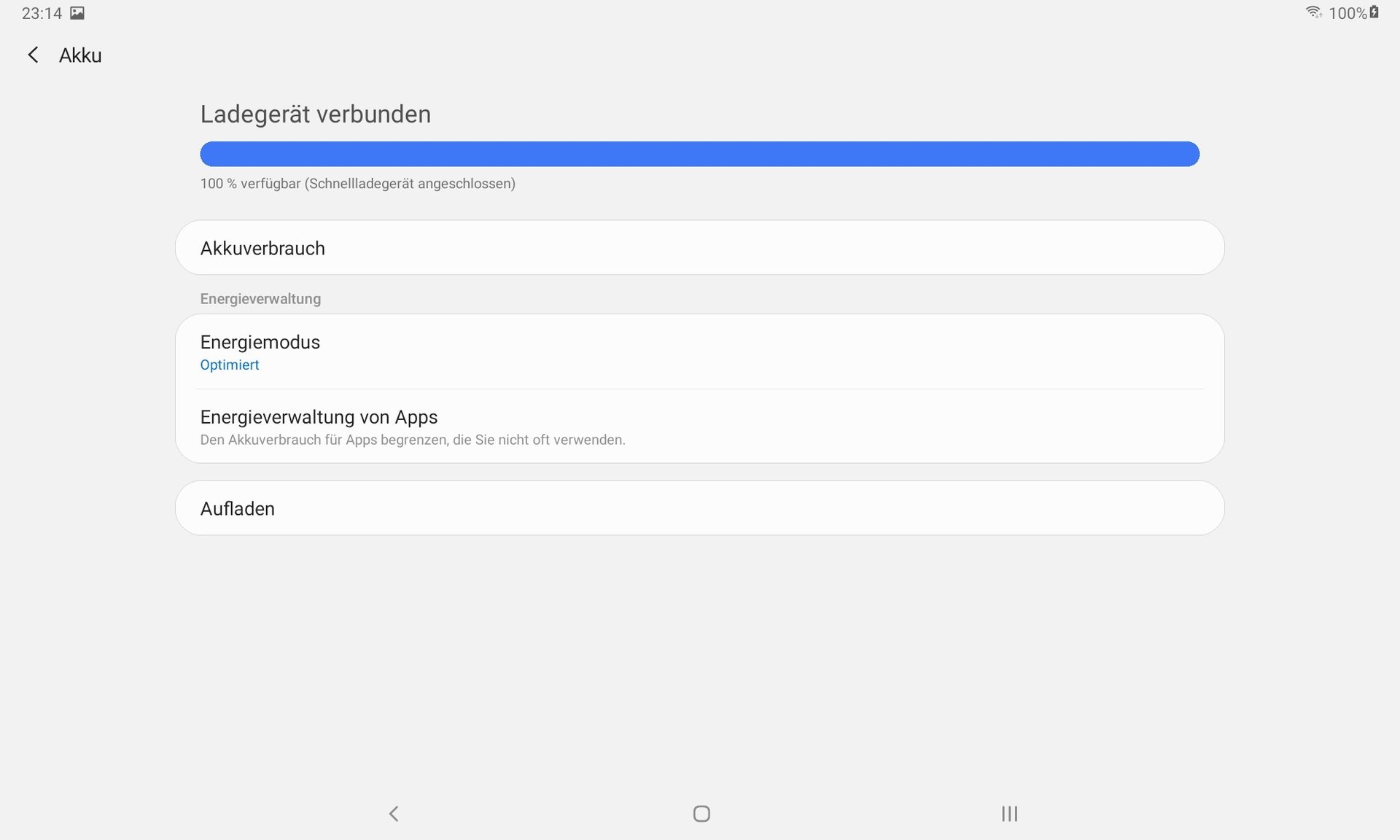This screenshot has height=840, width=1400.
Task: Tap the image notification icon in status bar
Action: click(77, 12)
